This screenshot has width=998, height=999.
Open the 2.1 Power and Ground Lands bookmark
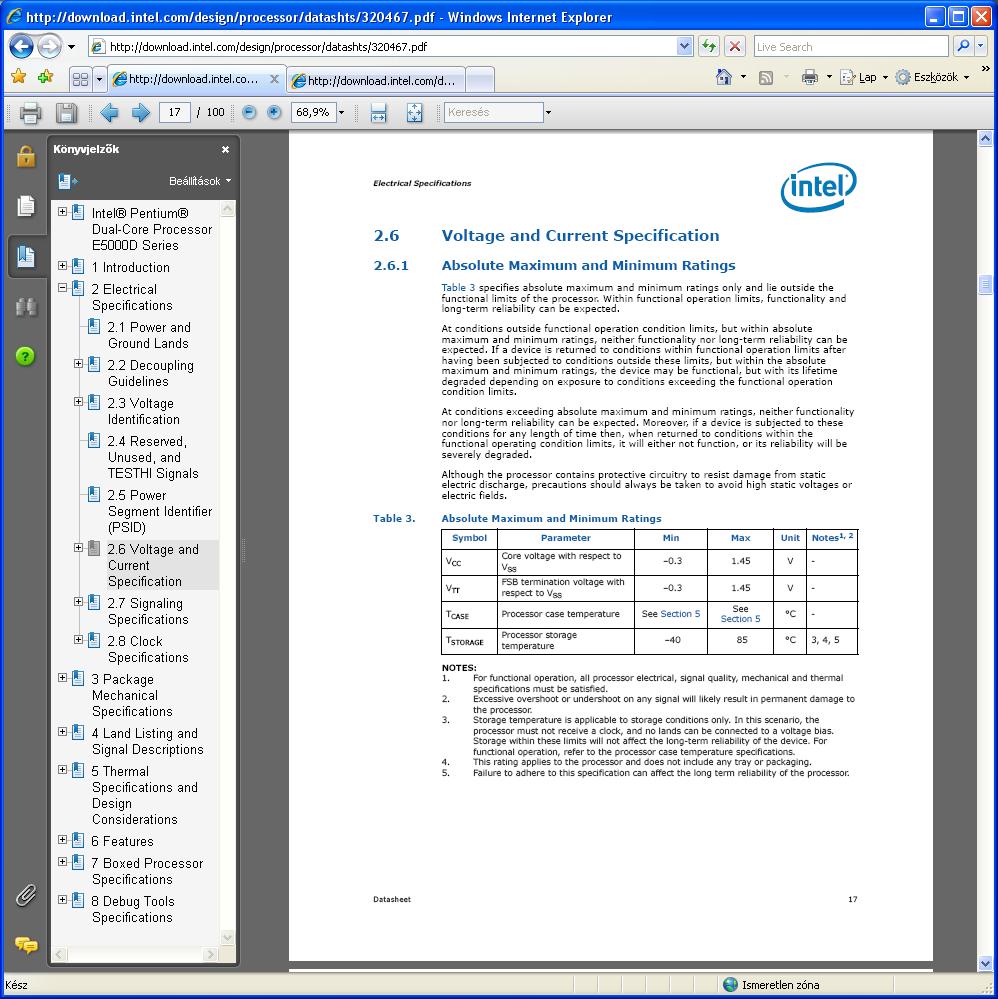tap(148, 335)
